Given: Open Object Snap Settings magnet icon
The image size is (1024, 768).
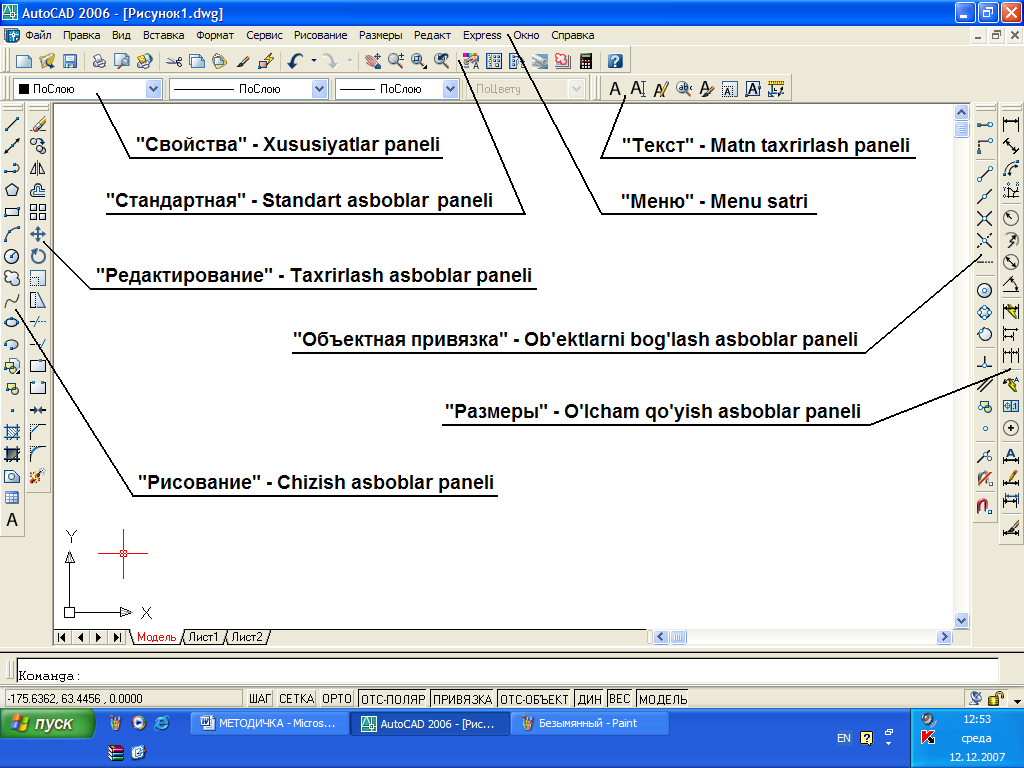Looking at the screenshot, I should click(x=985, y=505).
